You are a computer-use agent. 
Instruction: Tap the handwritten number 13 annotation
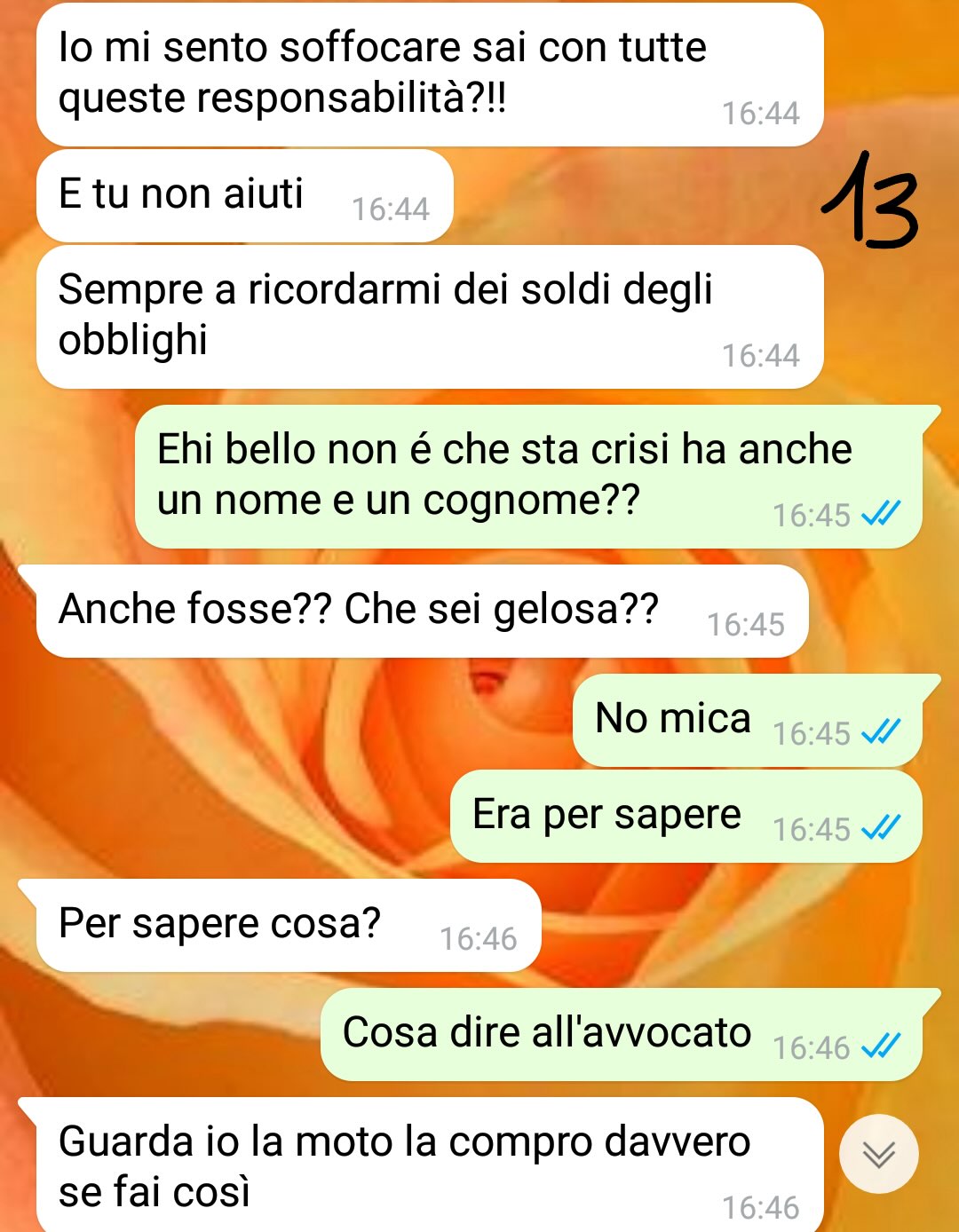click(x=869, y=200)
